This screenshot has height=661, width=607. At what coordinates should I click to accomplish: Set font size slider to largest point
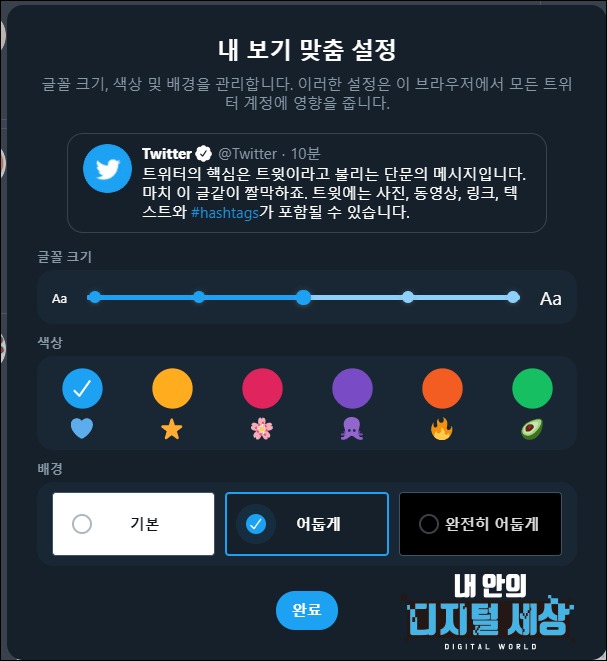513,297
